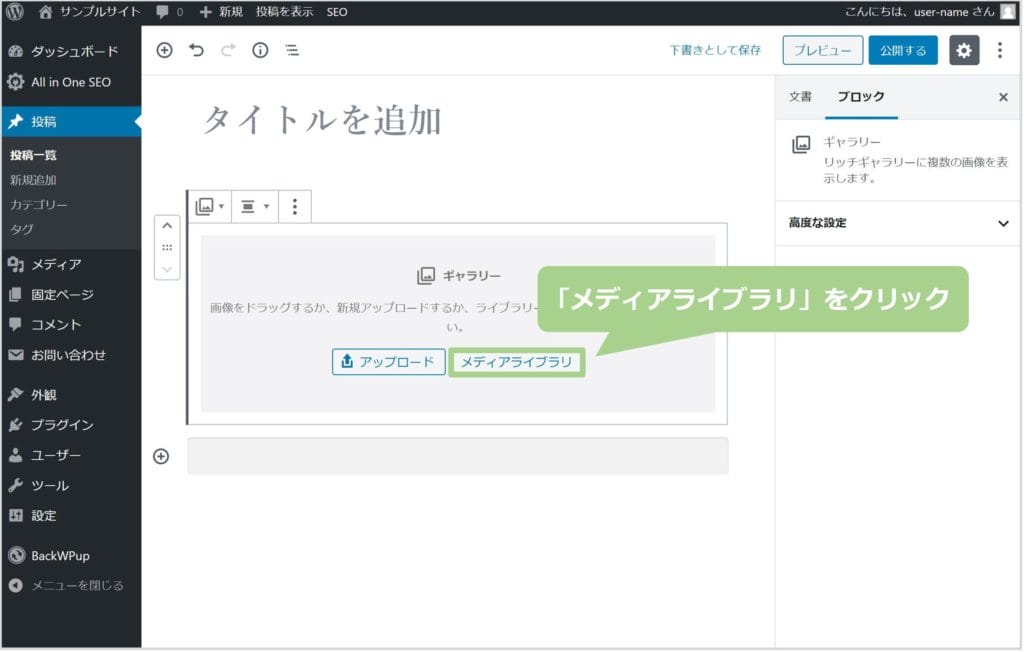This screenshot has width=1024, height=652.
Task: Click the WordPress logo in admin bar
Action: point(14,12)
